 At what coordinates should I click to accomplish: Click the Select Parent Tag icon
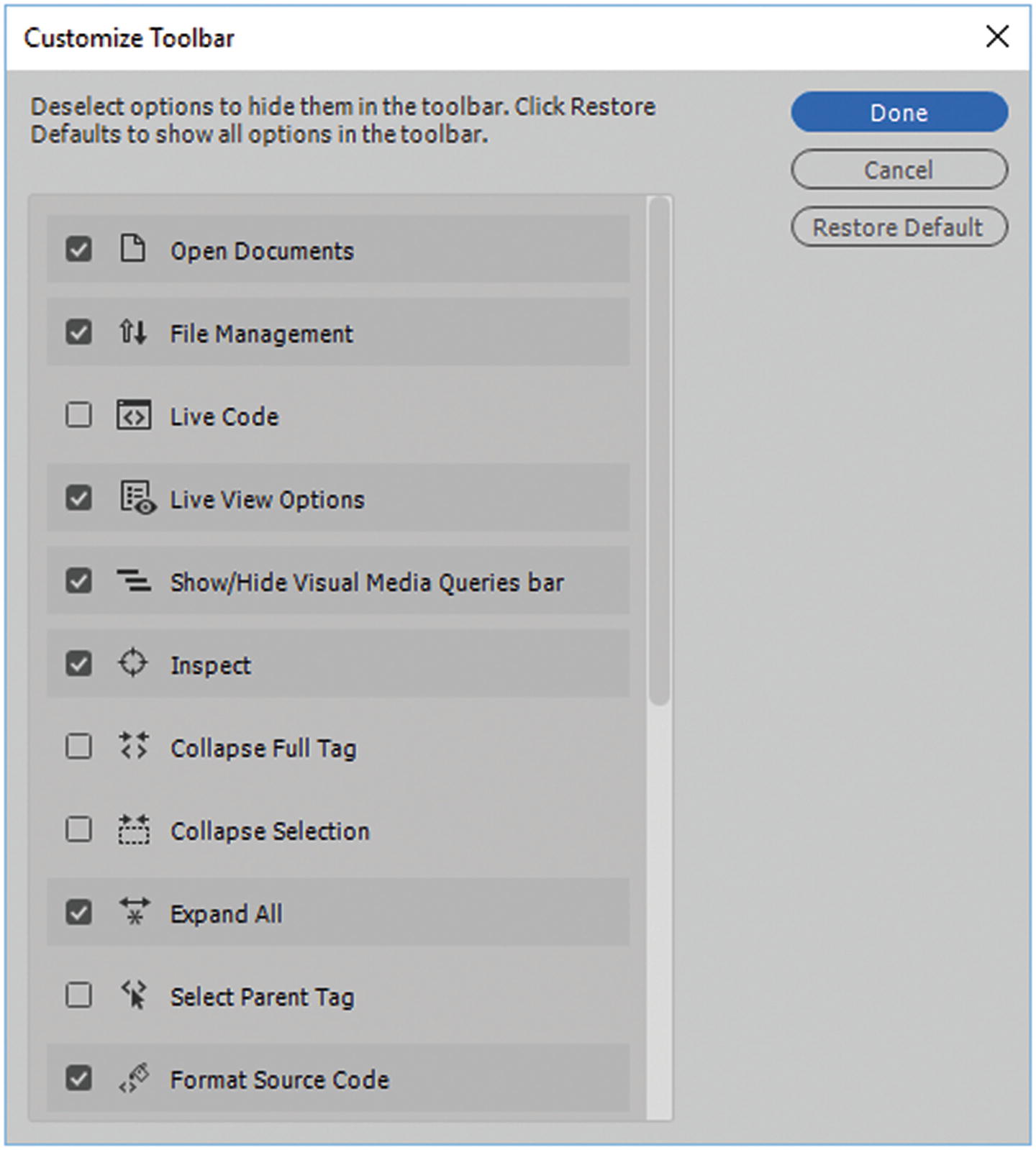[x=134, y=995]
